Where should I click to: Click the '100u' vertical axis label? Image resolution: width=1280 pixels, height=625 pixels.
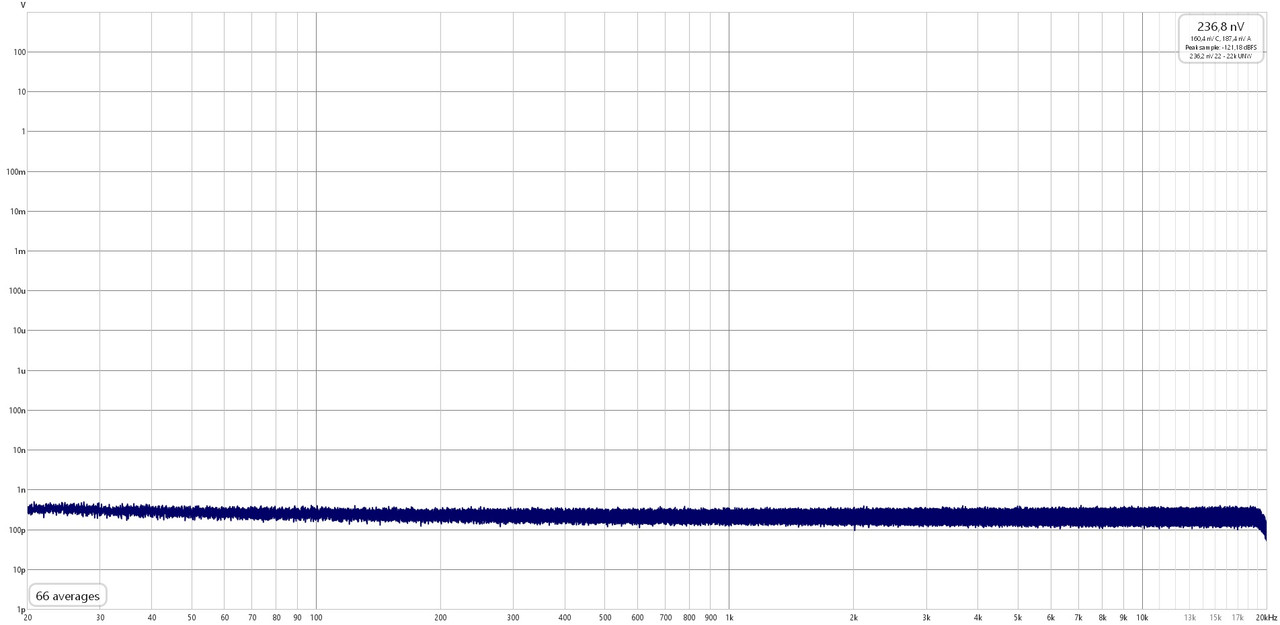[x=16, y=291]
